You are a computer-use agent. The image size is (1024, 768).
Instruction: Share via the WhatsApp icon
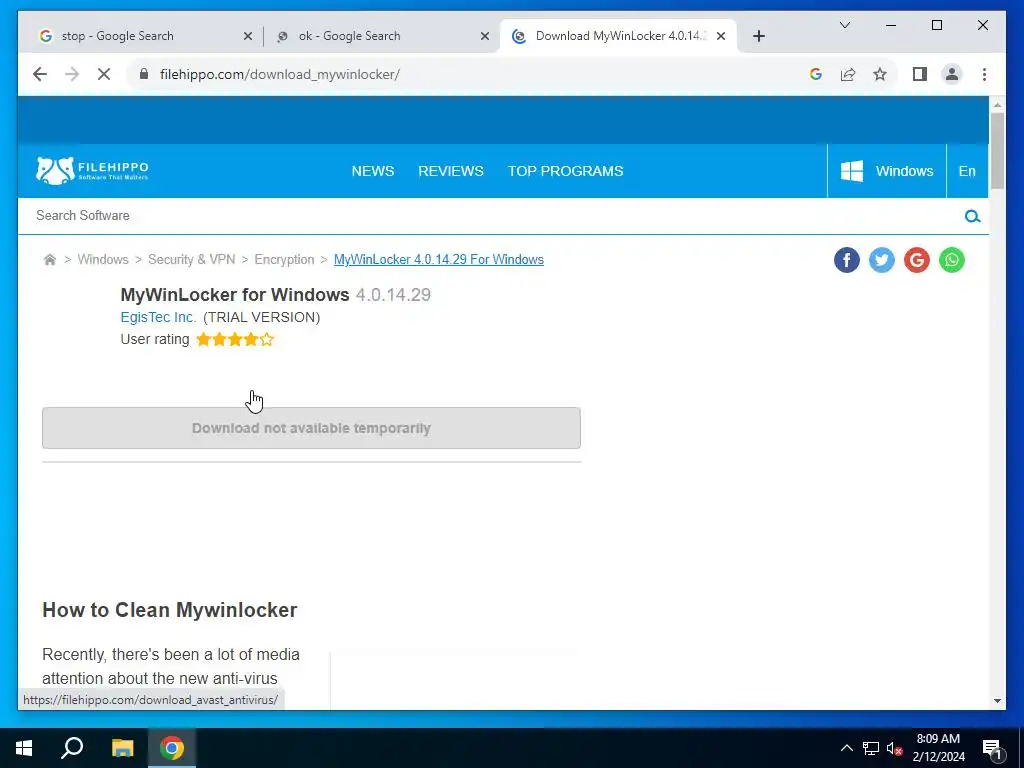[952, 260]
